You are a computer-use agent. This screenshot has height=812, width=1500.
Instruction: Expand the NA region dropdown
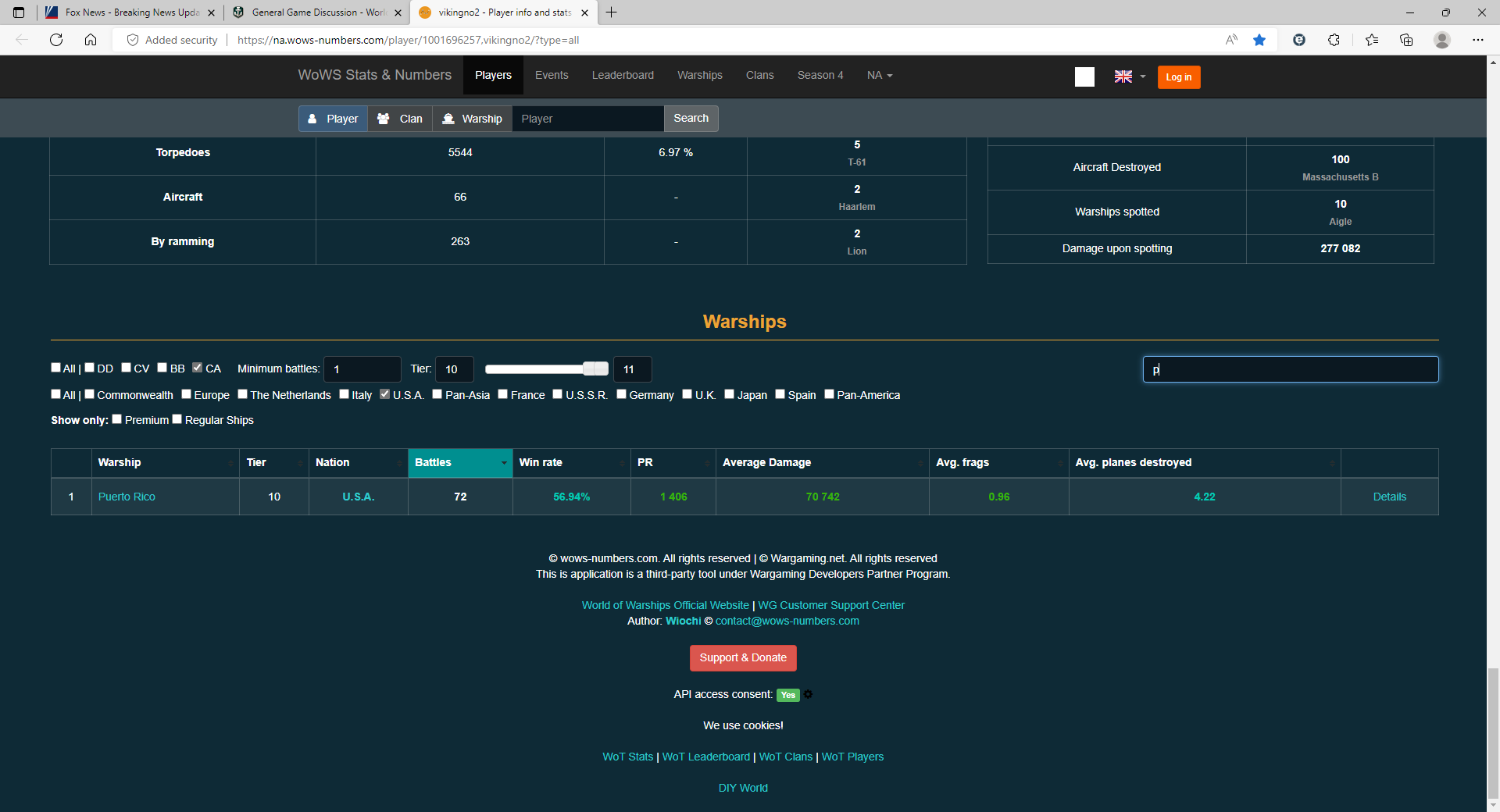pos(879,76)
